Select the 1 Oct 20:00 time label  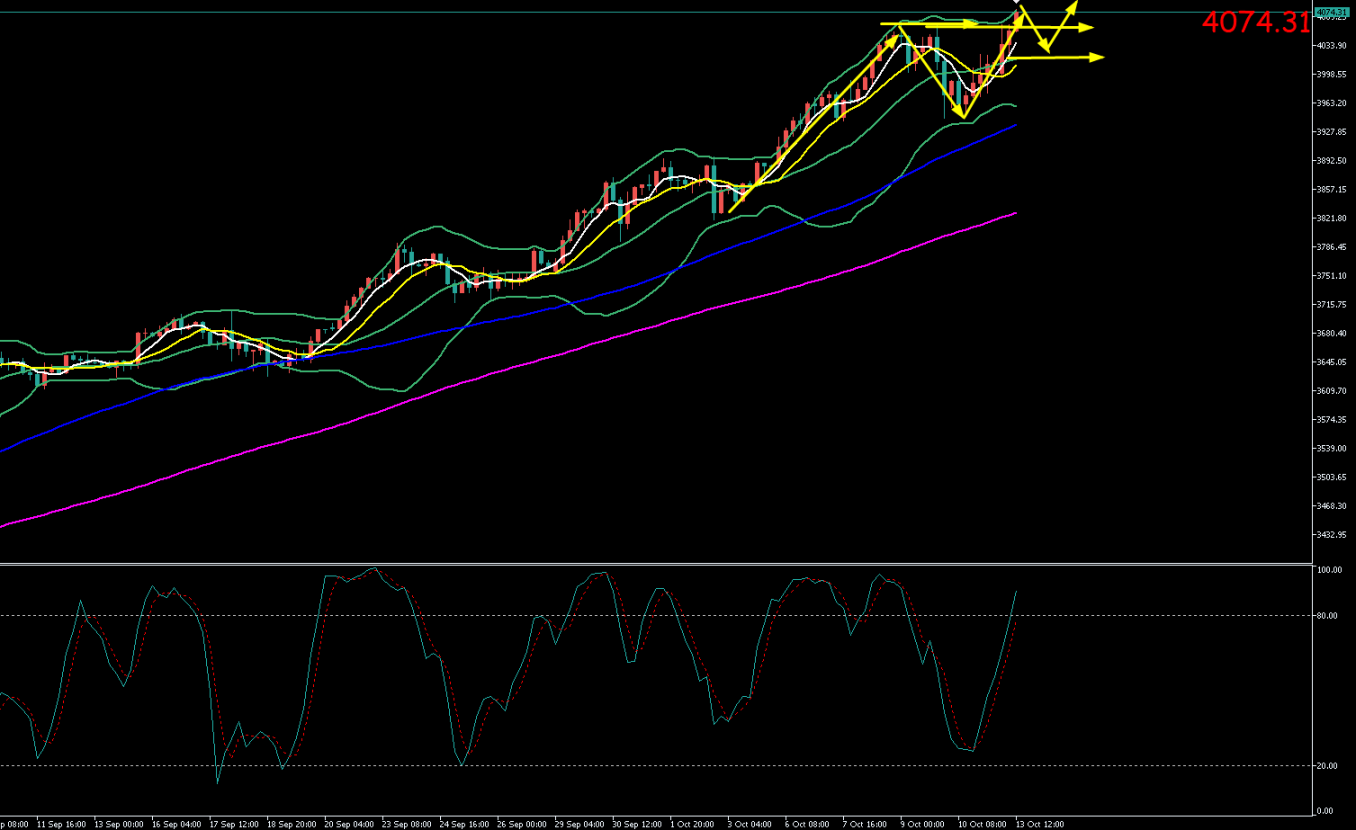click(693, 824)
